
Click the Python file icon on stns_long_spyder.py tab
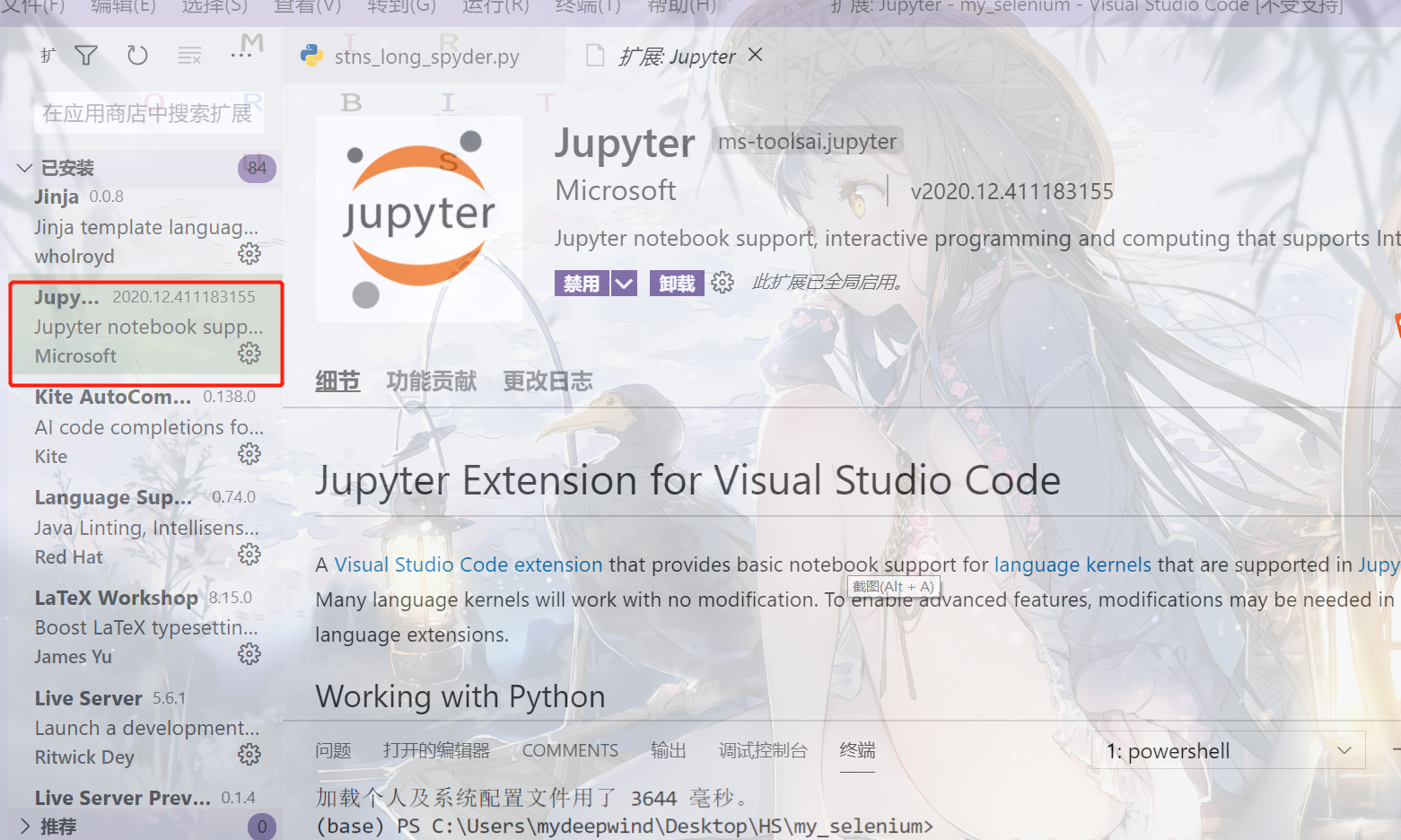click(x=311, y=56)
